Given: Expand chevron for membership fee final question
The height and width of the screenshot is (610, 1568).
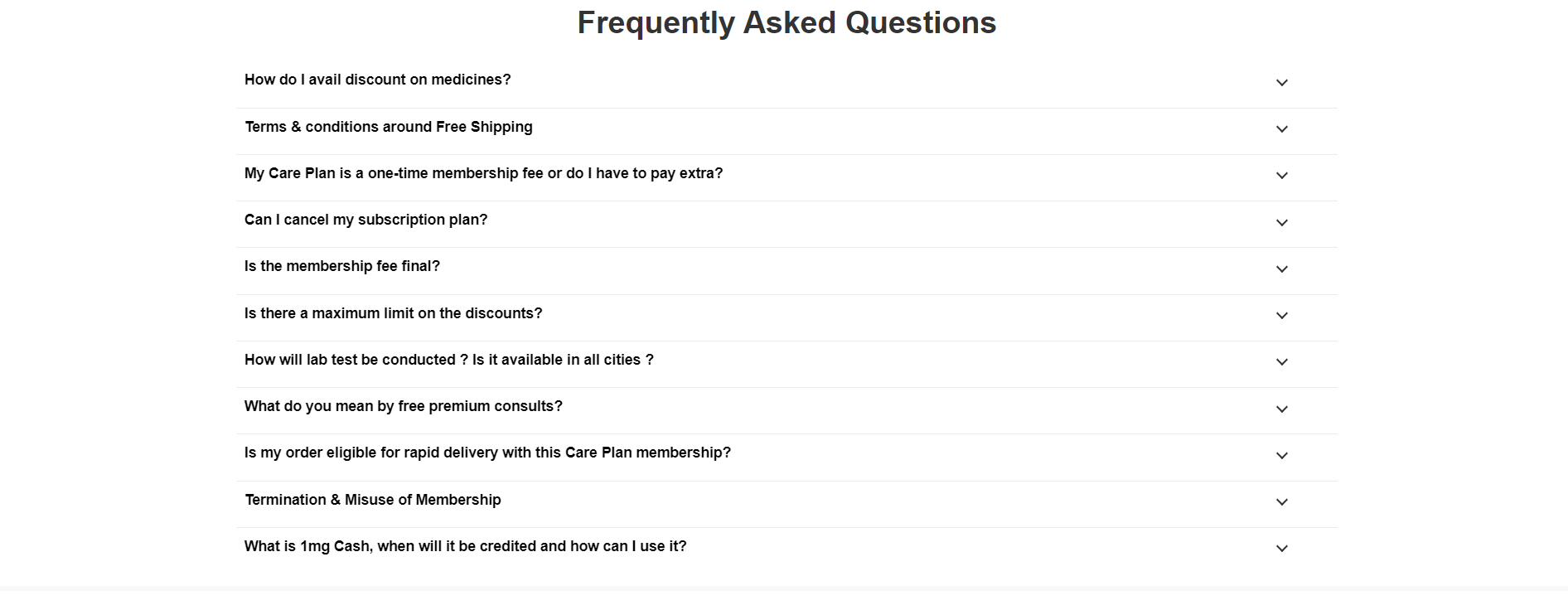Looking at the screenshot, I should [1281, 269].
